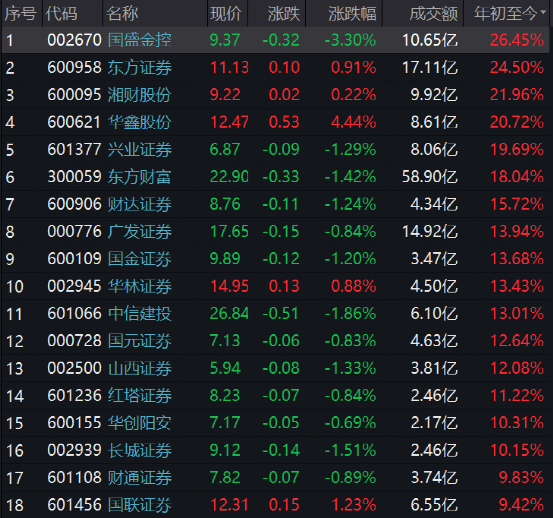This screenshot has width=553, height=518.
Task: Click the 17.65 current price
Action: [229, 231]
